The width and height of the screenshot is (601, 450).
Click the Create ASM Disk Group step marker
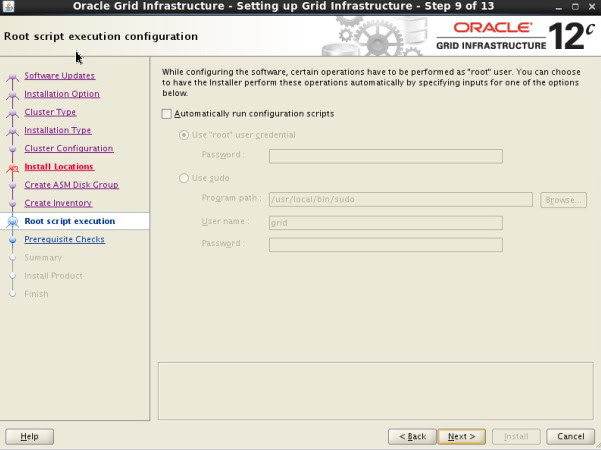[13, 185]
